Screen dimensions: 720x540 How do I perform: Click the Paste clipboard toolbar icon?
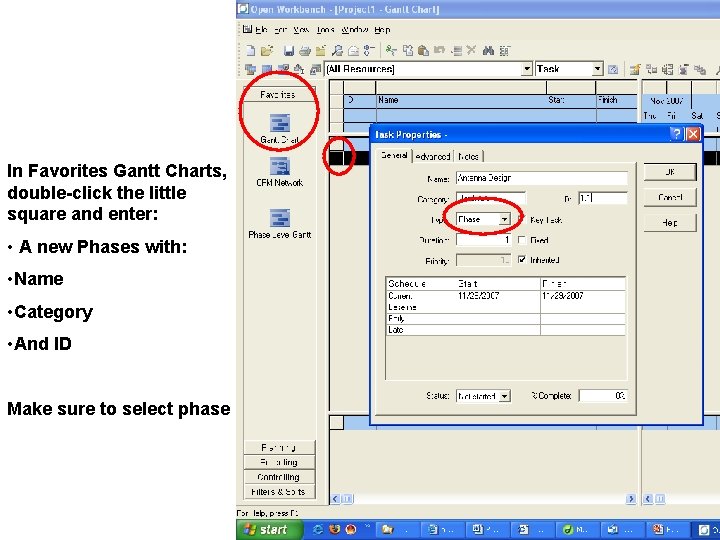423,50
